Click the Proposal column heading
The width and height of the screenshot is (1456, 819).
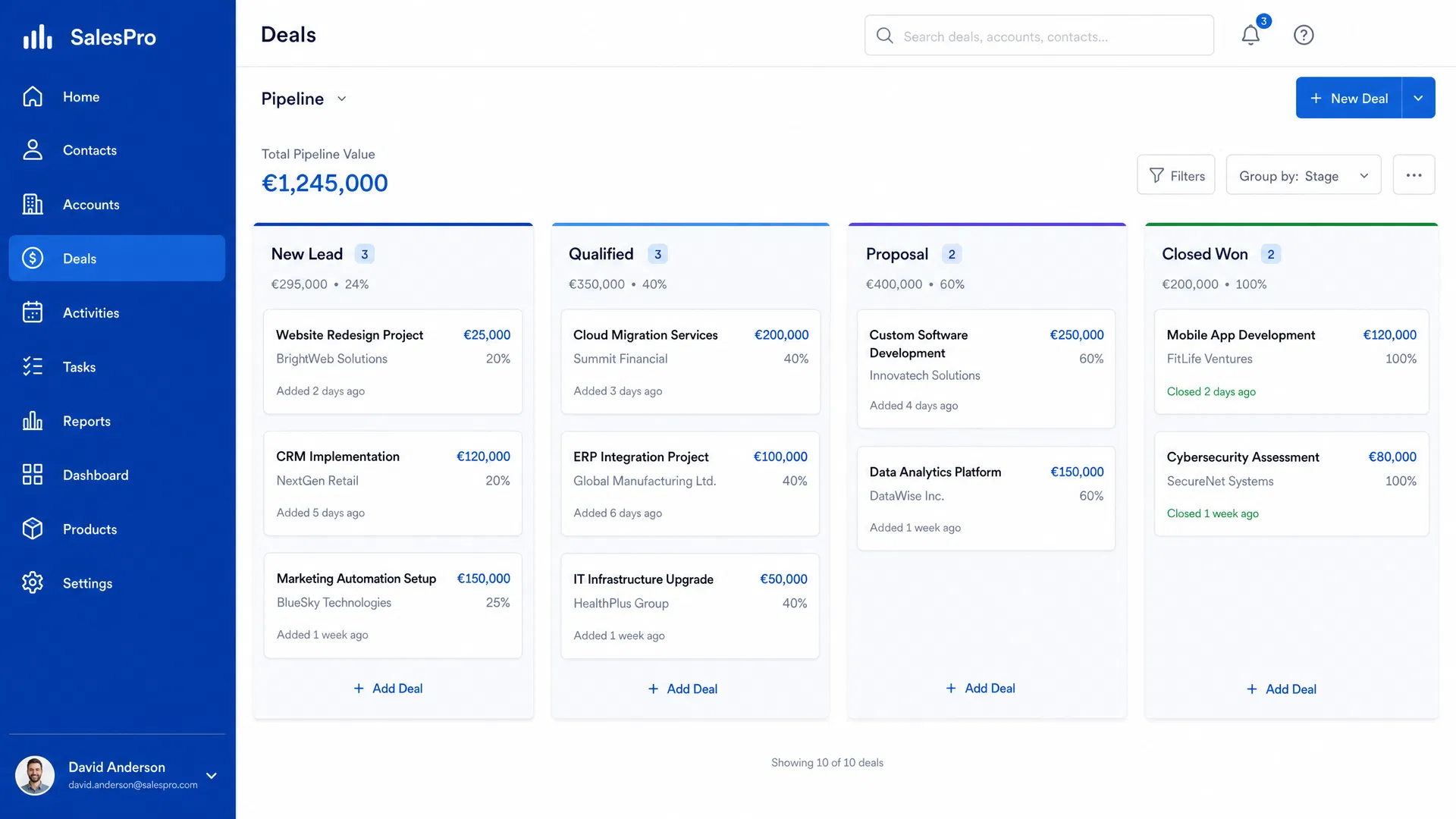897,254
